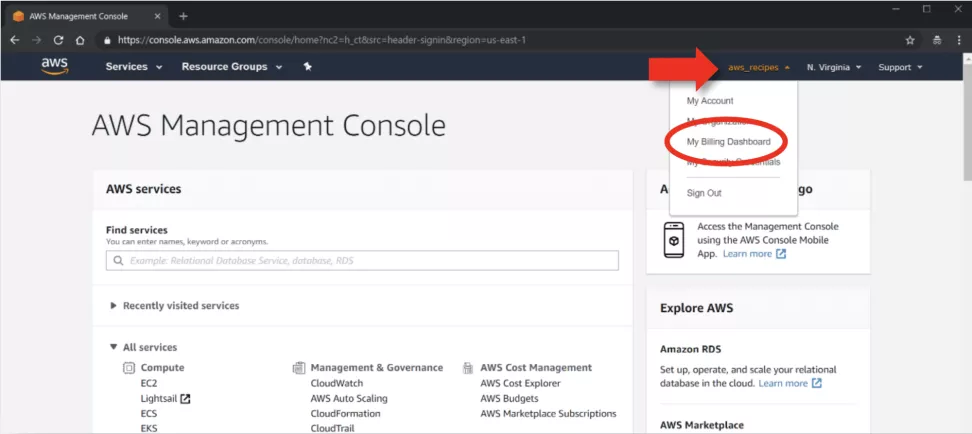Close the AWS Management Console browser tab
The image size is (972, 434).
(x=155, y=16)
